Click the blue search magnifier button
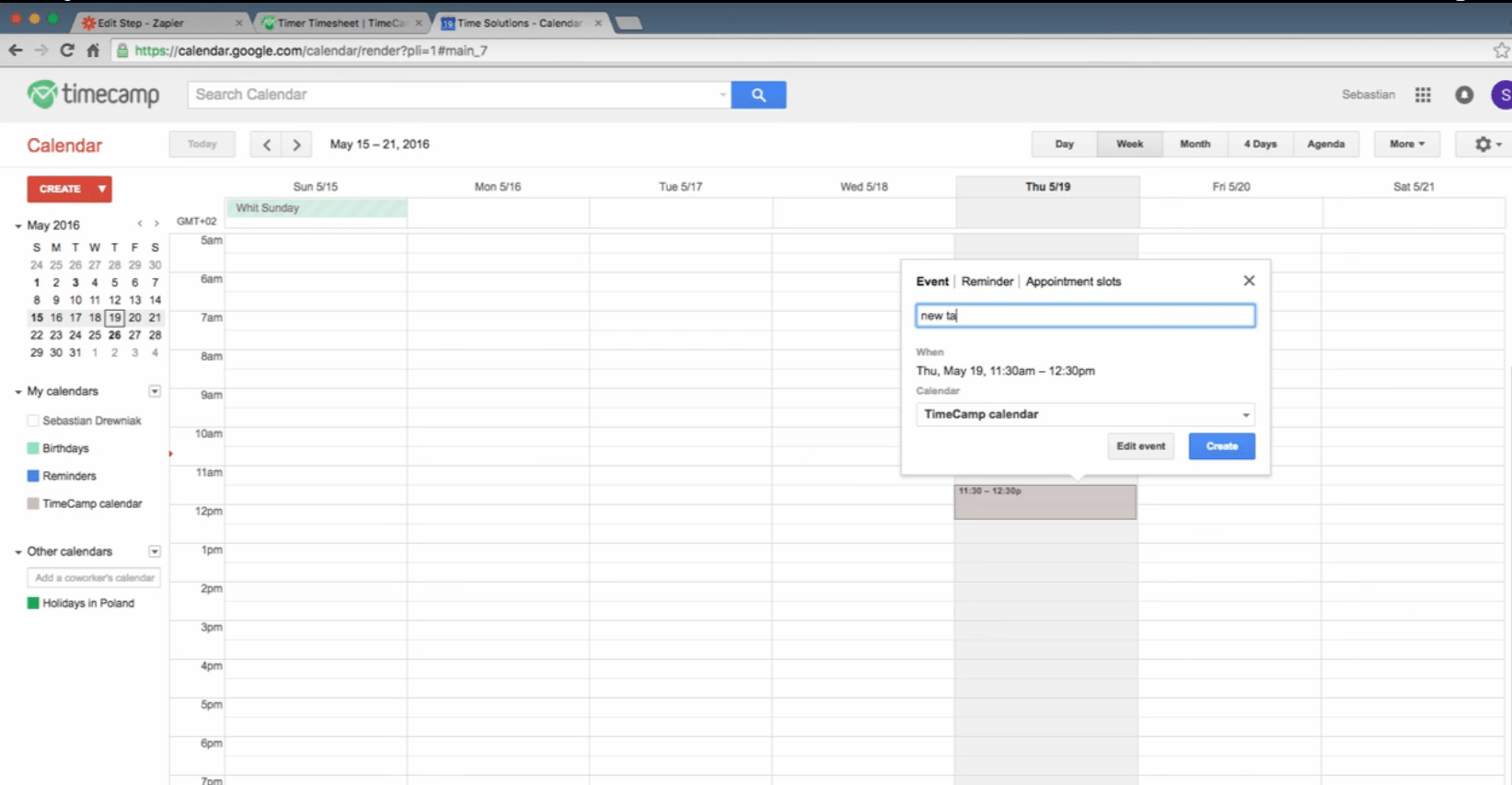 coord(758,95)
